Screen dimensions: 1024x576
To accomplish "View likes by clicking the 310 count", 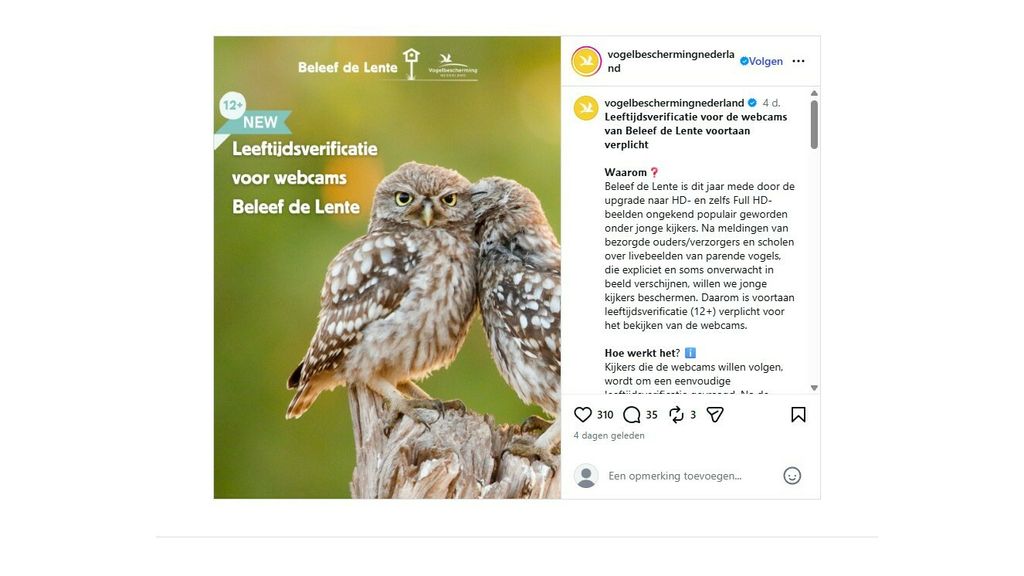I will (605, 413).
